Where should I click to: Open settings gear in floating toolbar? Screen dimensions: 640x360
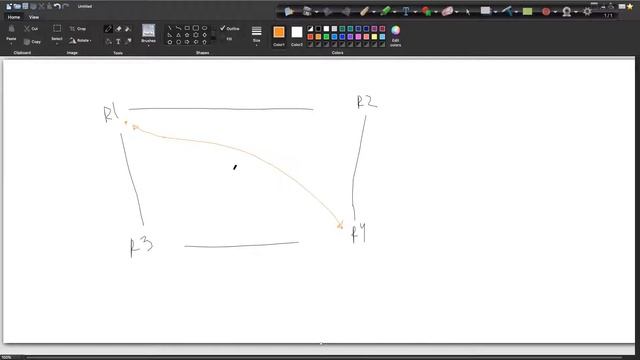tap(587, 11)
